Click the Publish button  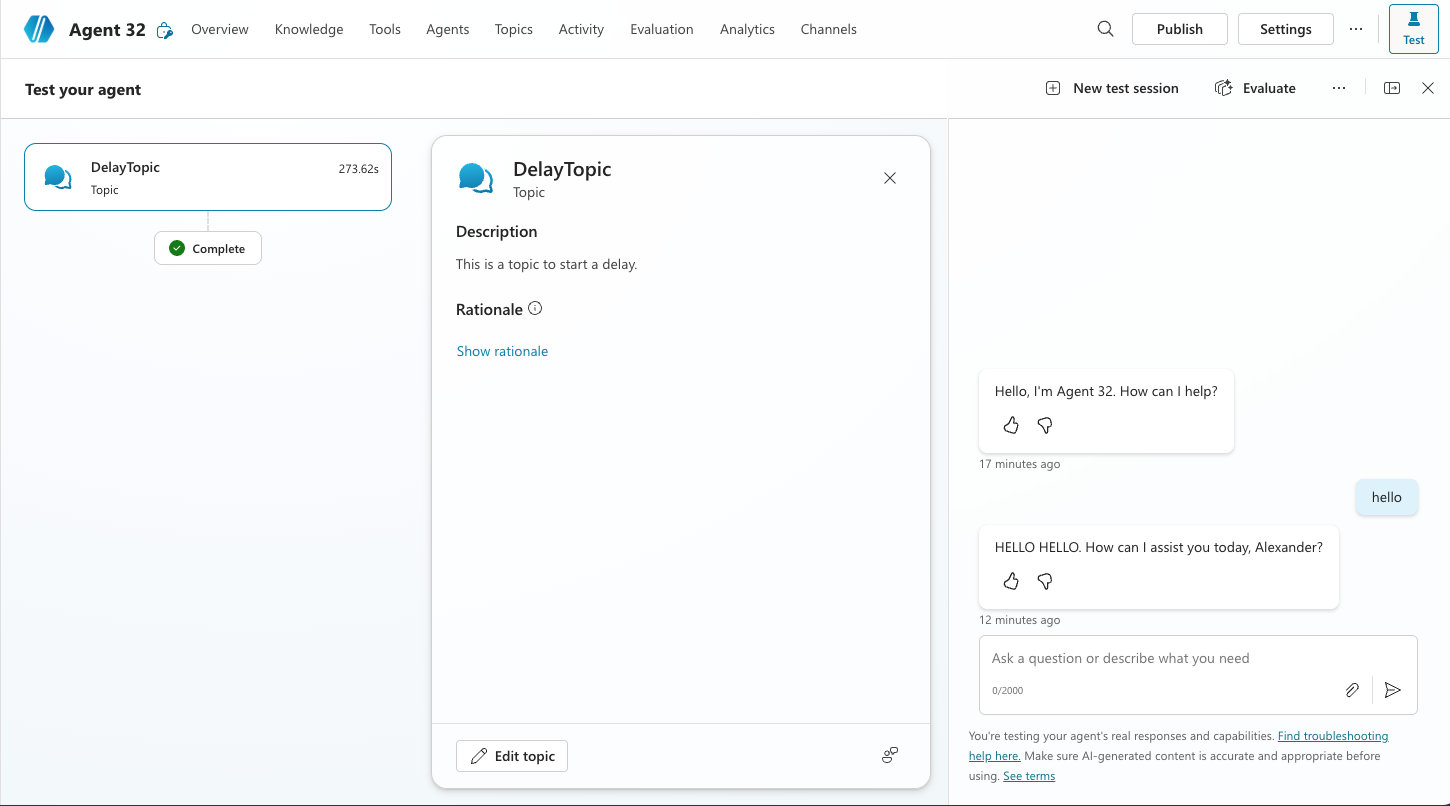coord(1179,29)
